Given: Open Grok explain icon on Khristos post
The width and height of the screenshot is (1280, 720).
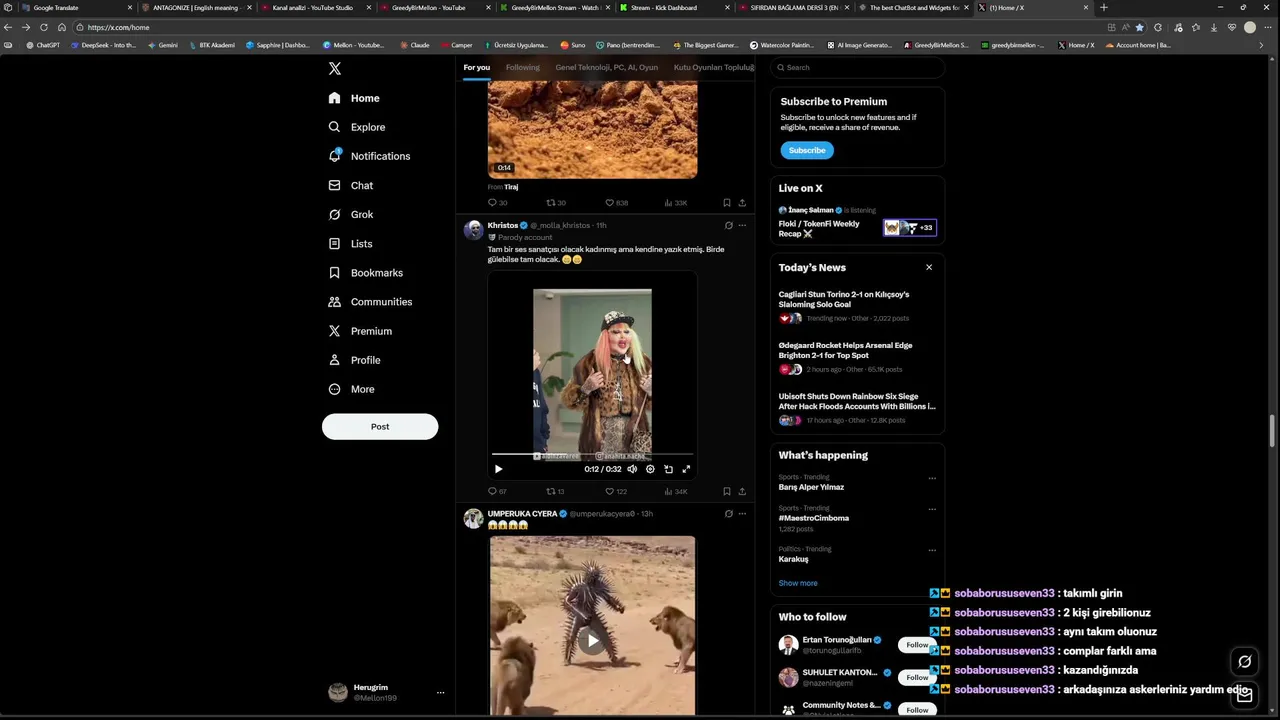Looking at the screenshot, I should click(x=728, y=225).
